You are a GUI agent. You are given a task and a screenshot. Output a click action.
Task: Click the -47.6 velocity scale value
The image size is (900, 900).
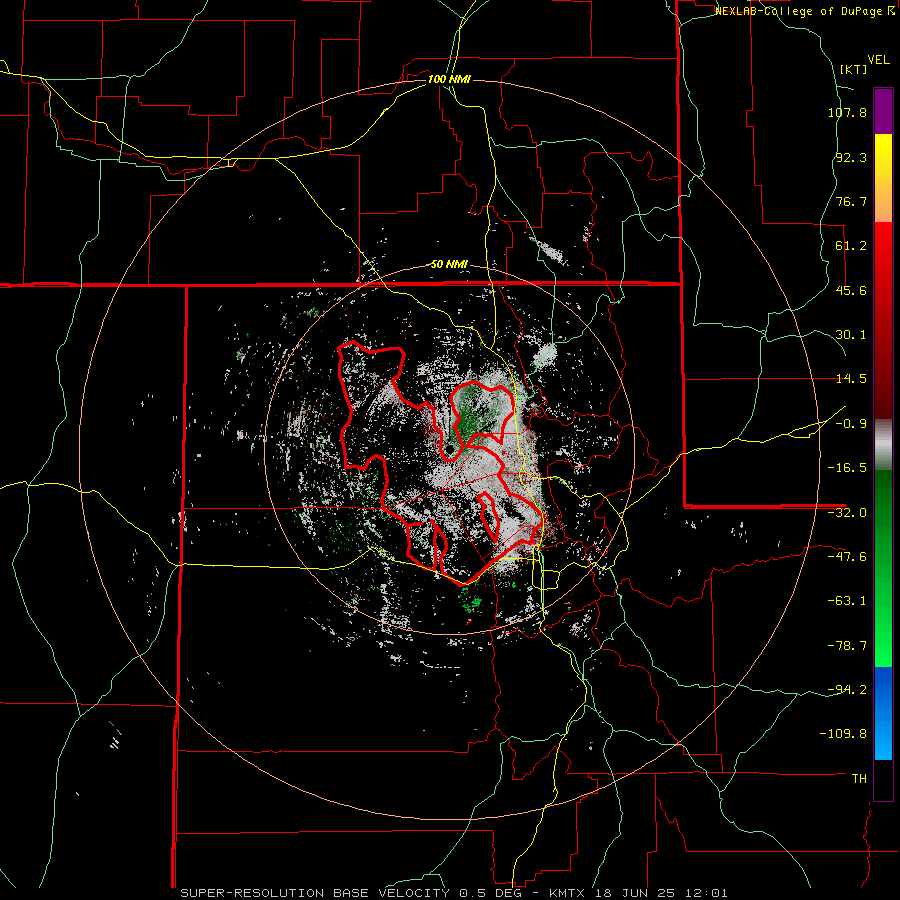point(847,557)
